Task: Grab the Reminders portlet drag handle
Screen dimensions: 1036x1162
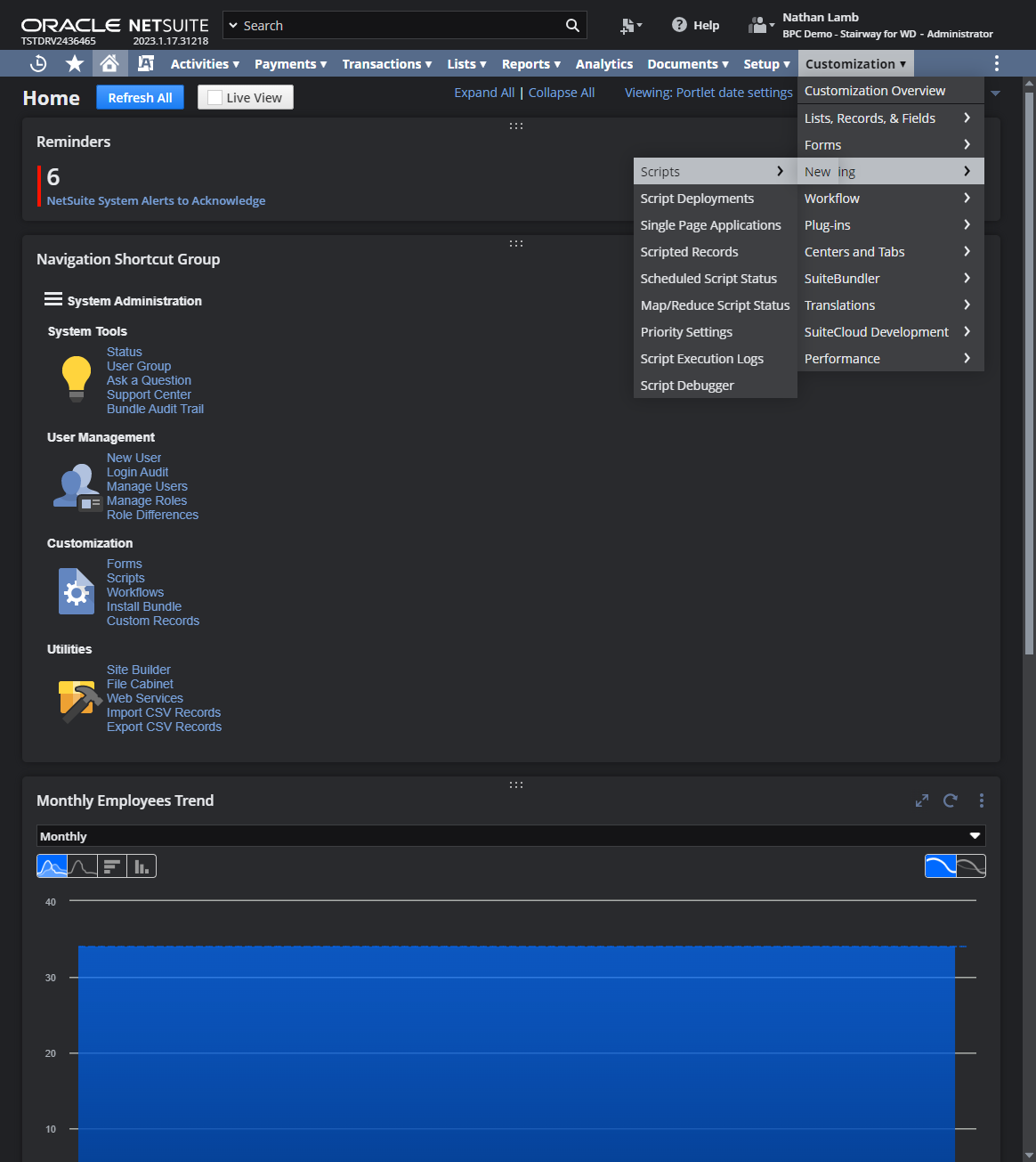Action: [515, 126]
